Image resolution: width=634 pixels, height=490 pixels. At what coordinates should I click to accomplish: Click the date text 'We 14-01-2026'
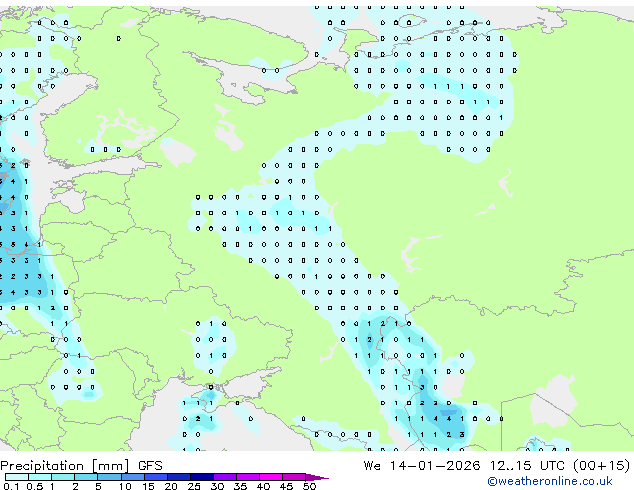tap(422, 465)
